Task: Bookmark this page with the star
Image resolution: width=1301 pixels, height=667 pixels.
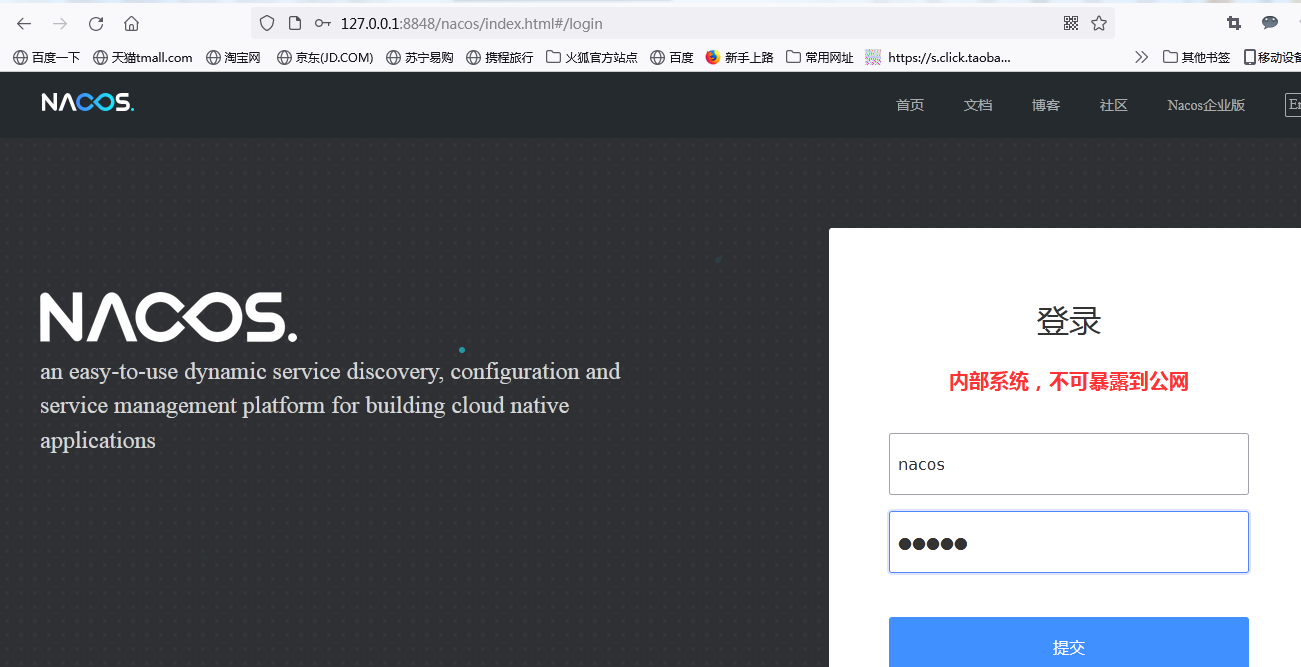Action: [1099, 23]
